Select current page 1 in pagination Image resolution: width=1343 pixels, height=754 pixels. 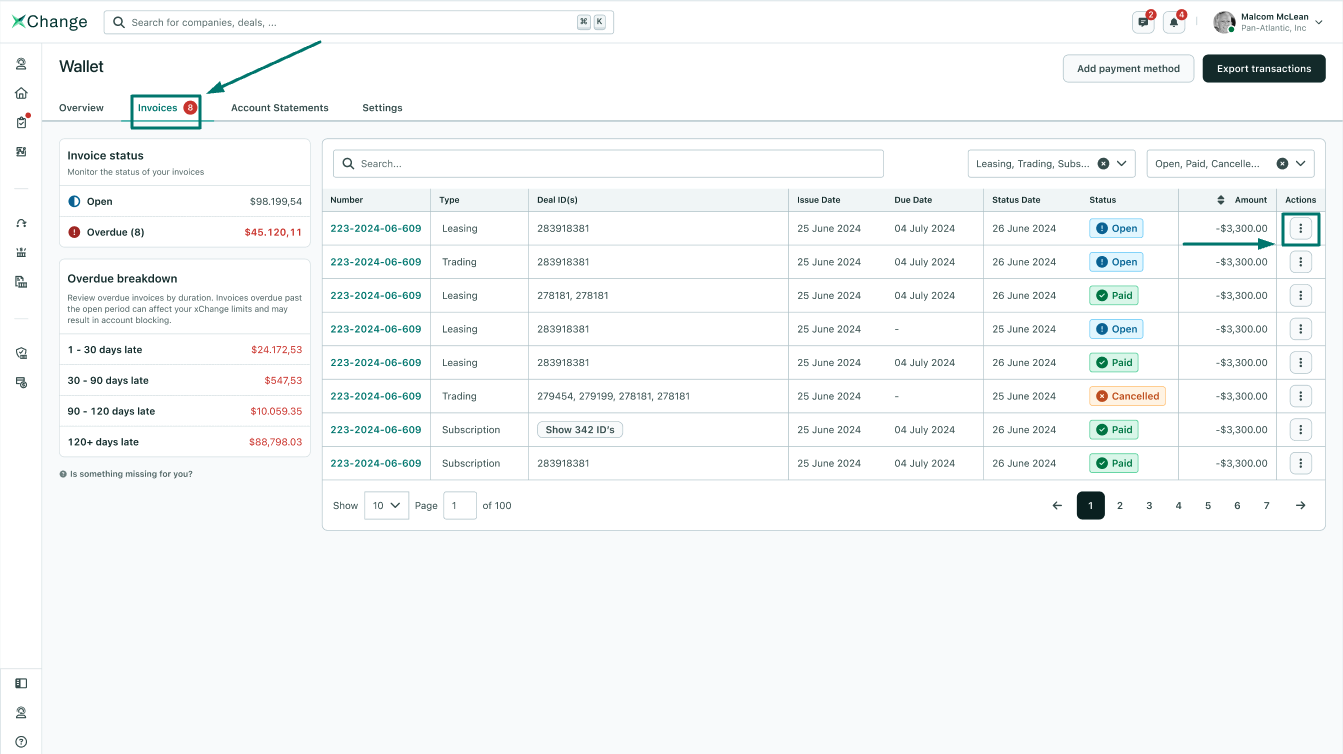click(x=1091, y=505)
